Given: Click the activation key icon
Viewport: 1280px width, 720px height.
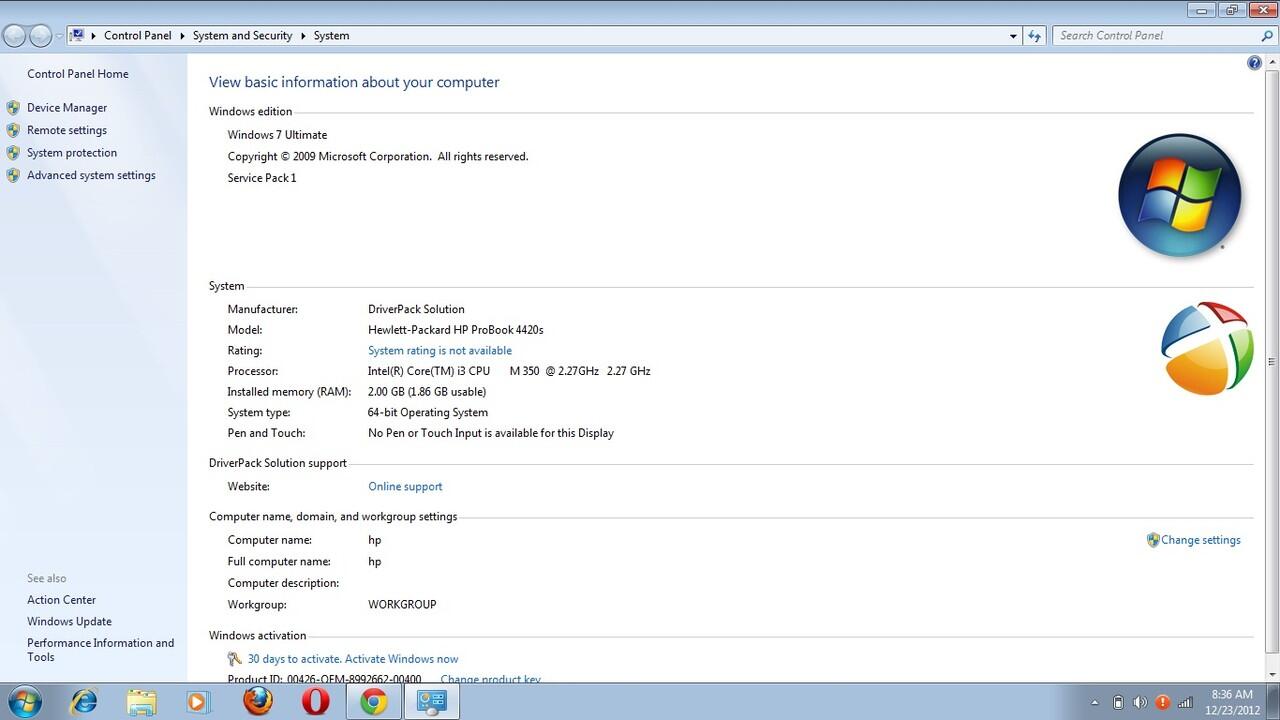Looking at the screenshot, I should tap(235, 659).
